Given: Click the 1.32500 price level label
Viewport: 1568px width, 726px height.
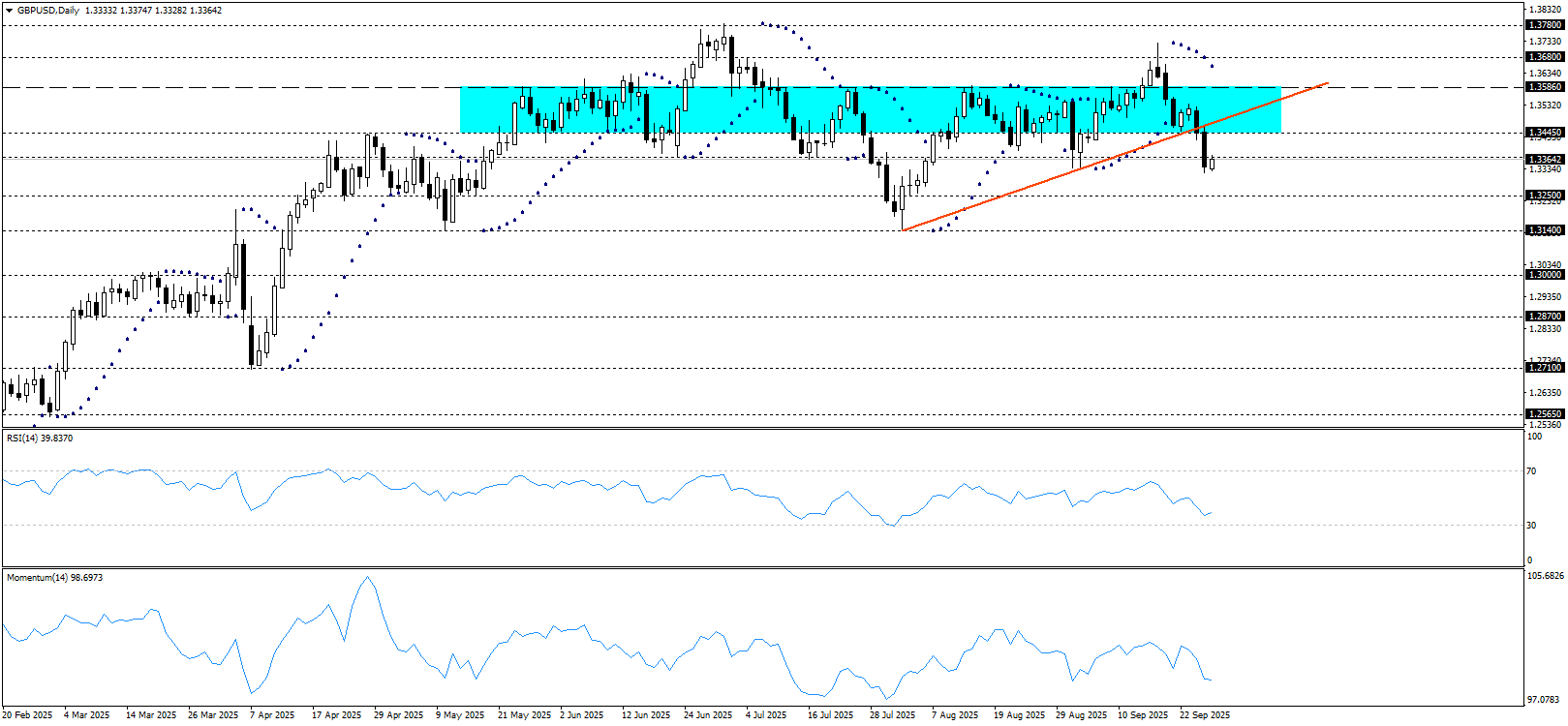Looking at the screenshot, I should [1545, 196].
